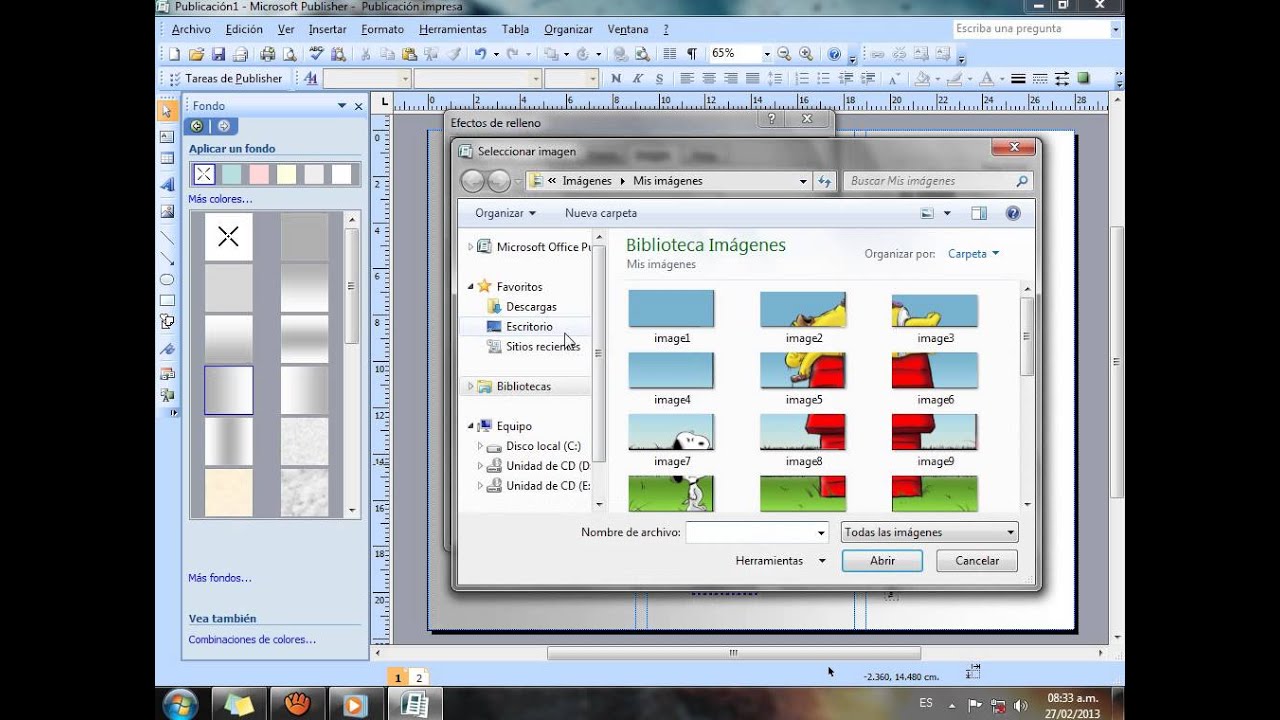
Task: Click the Cancelar button
Action: tap(977, 561)
